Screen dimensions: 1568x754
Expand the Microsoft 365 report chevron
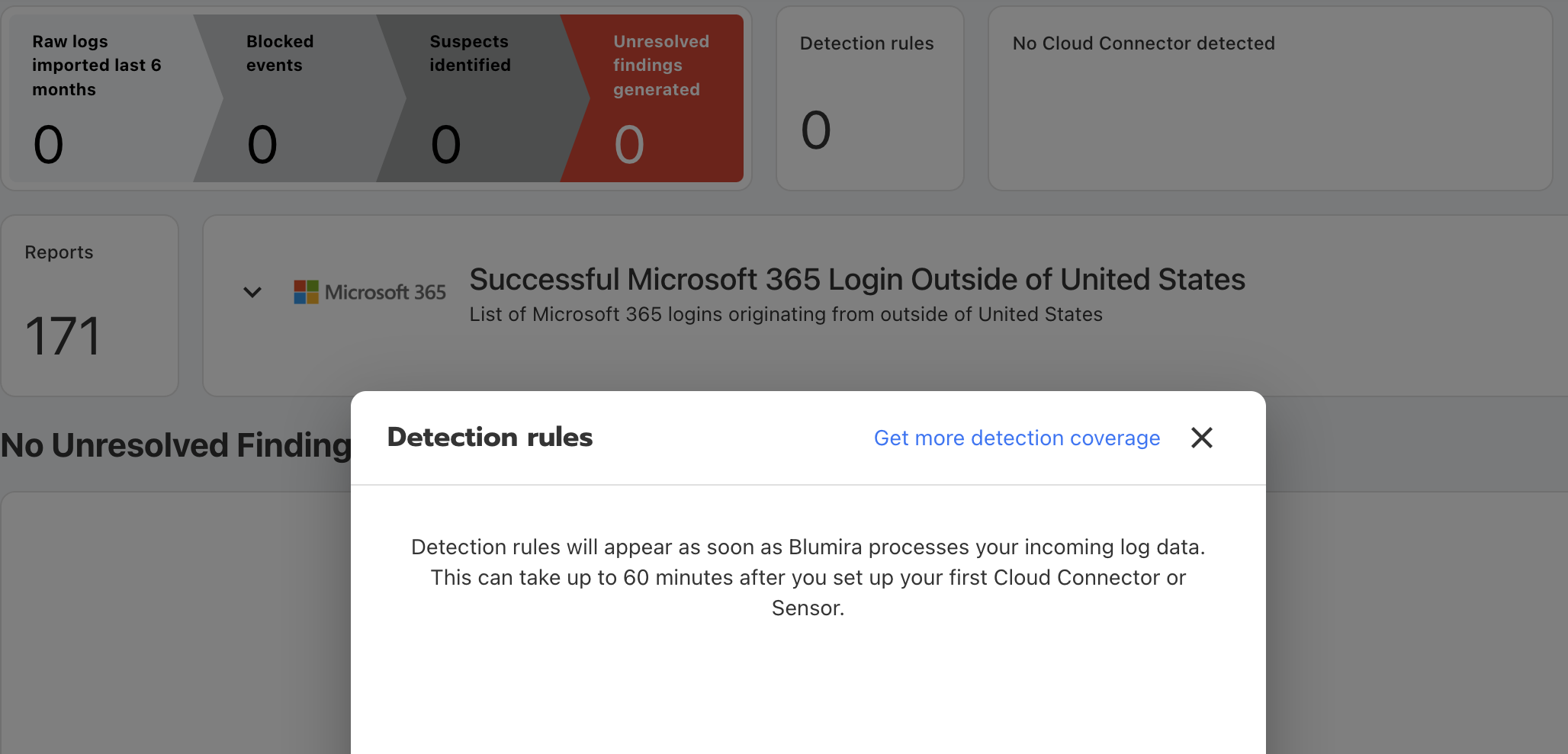(x=252, y=292)
